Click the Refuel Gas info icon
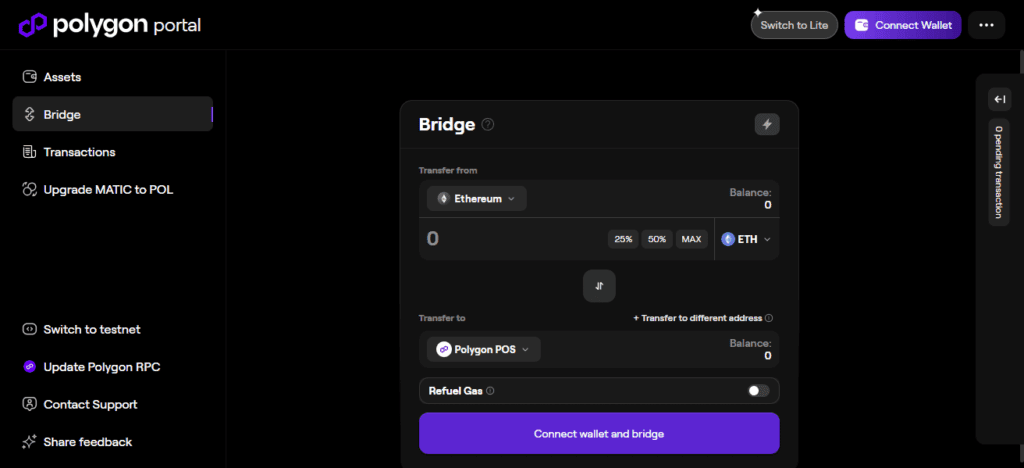1024x468 pixels. [x=490, y=391]
